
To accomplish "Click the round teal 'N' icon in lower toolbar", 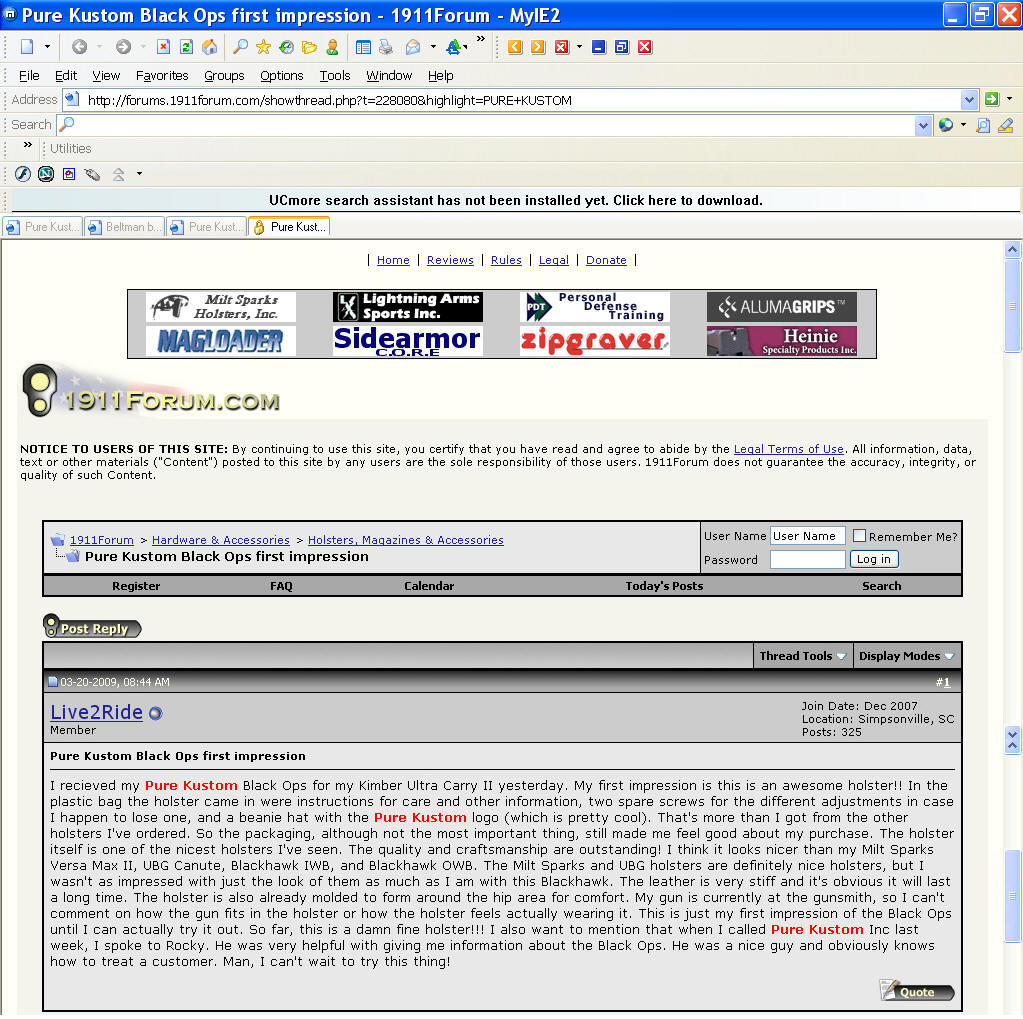I will [x=46, y=174].
